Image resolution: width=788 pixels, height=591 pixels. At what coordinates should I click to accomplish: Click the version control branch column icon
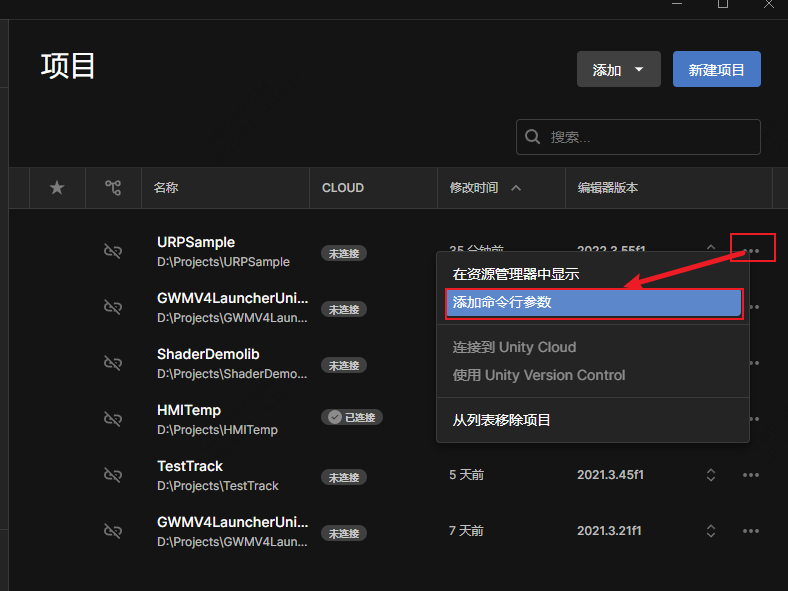[113, 187]
